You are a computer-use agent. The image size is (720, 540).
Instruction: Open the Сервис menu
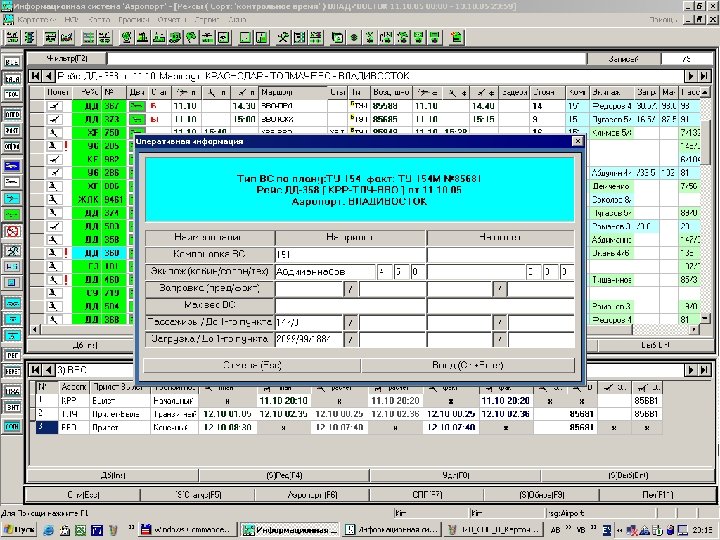tap(207, 19)
